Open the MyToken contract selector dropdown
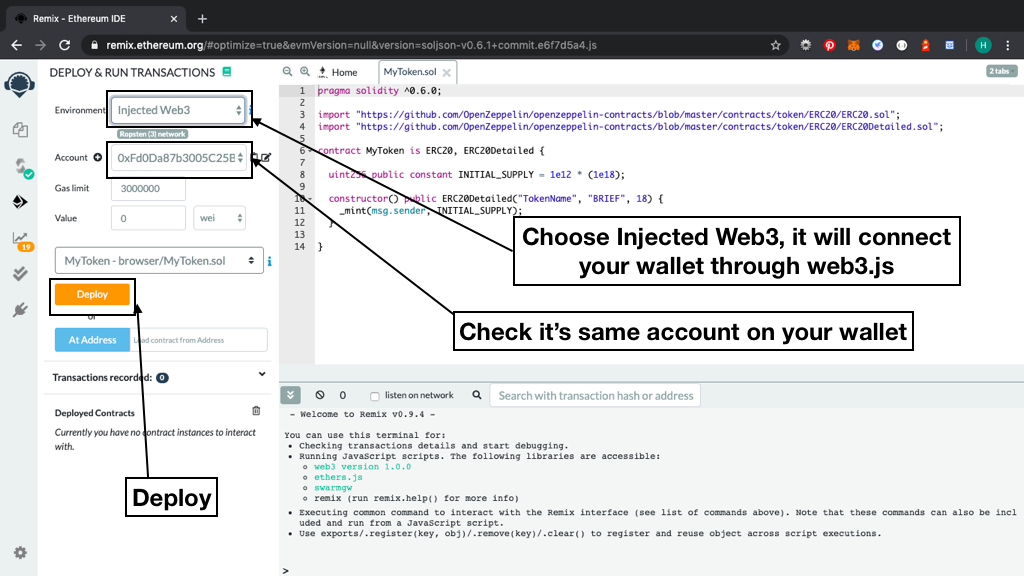The height and width of the screenshot is (576, 1024). (159, 261)
